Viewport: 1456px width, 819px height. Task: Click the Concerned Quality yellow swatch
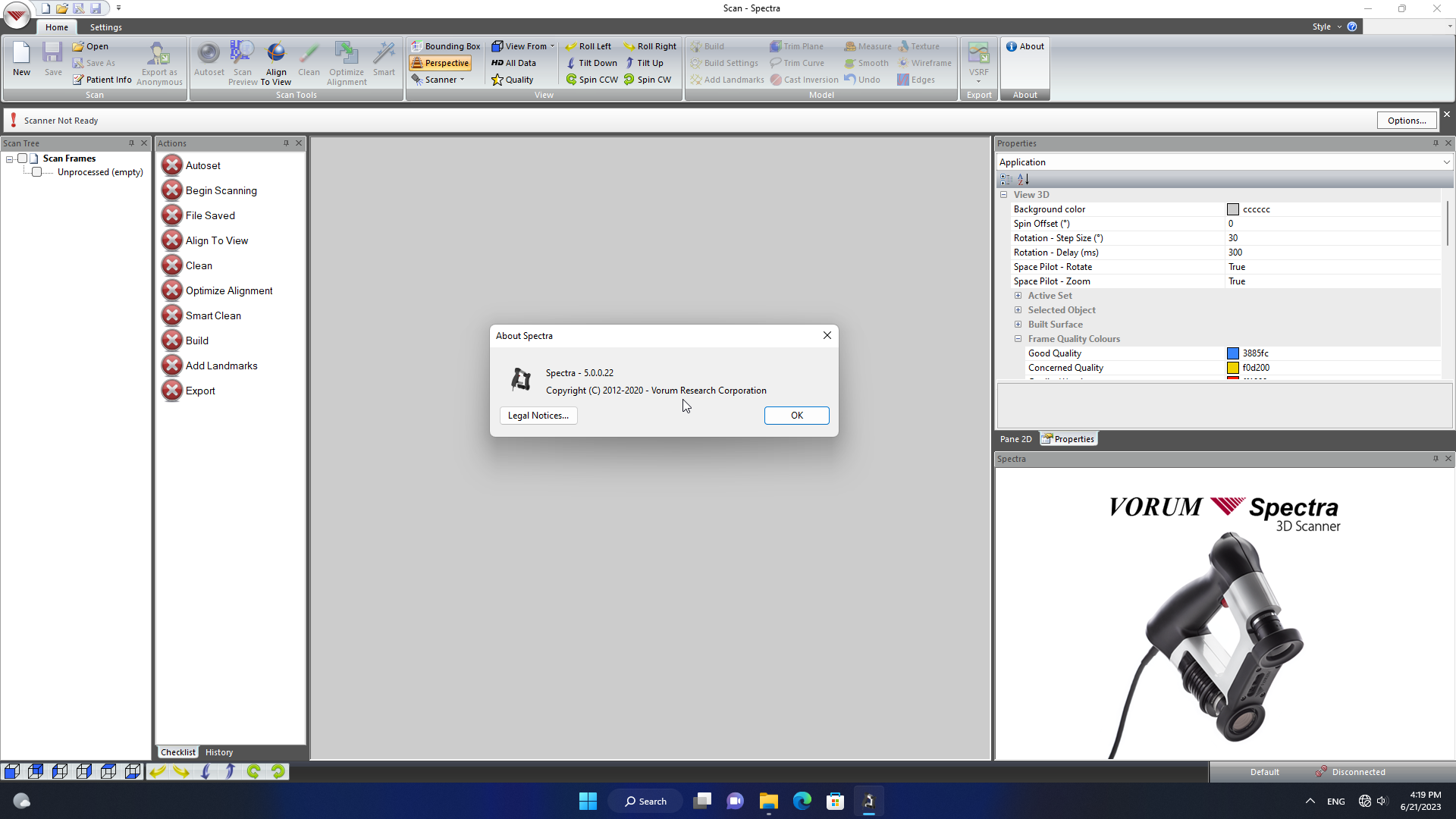[1233, 368]
